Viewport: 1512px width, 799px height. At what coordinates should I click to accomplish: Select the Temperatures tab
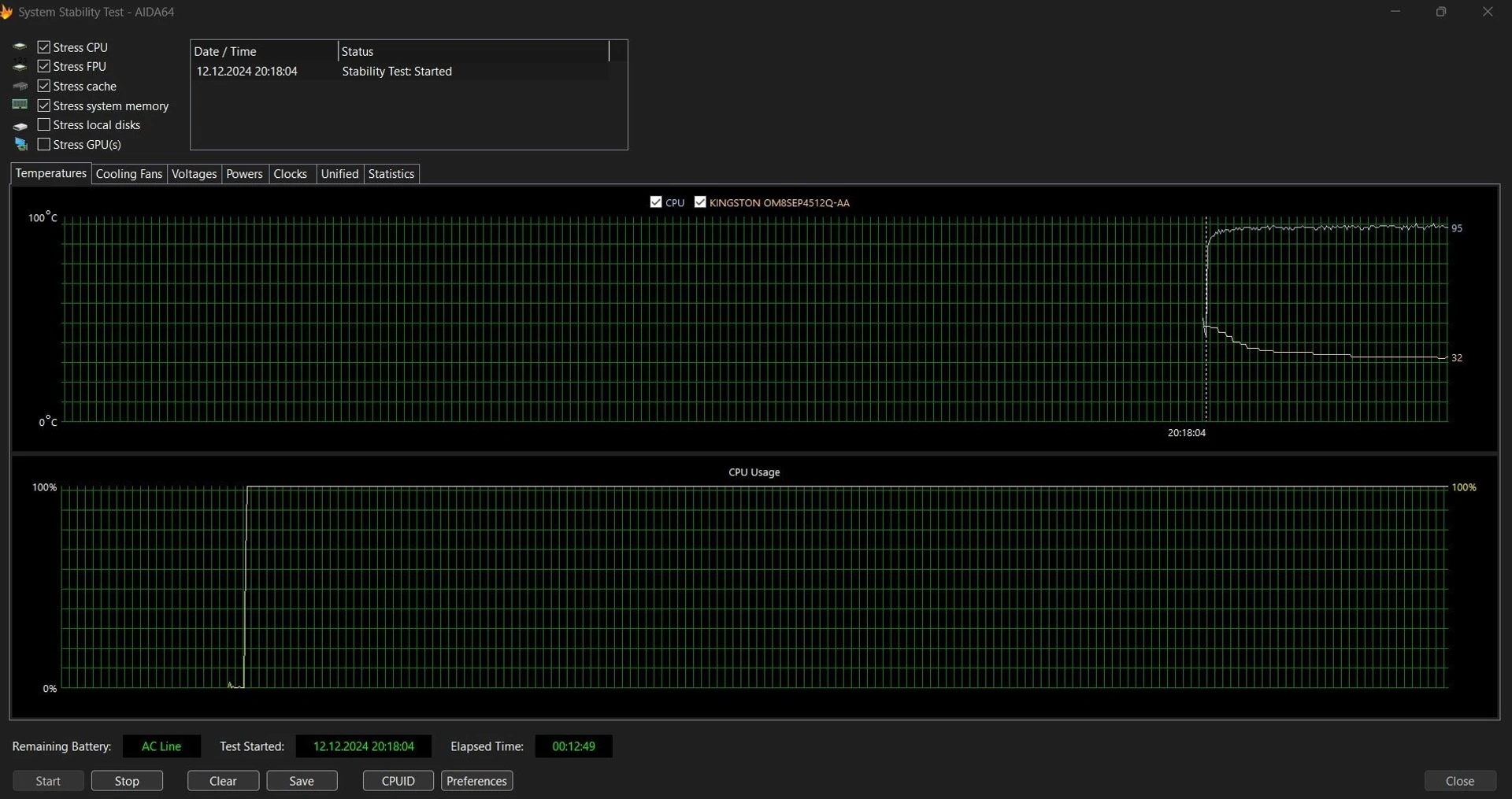[51, 173]
